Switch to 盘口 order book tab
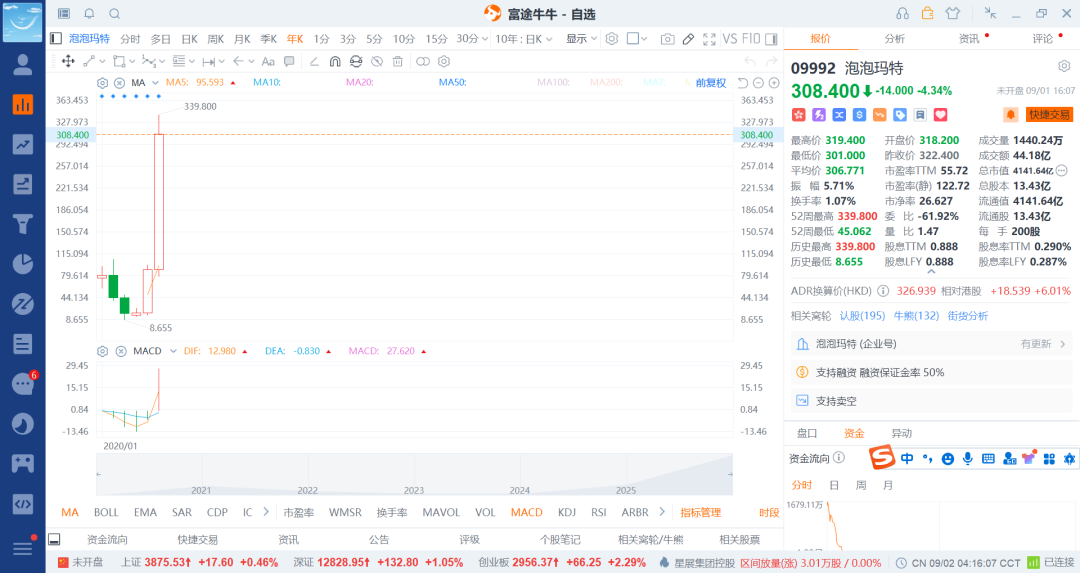The height and width of the screenshot is (573, 1080). pyautogui.click(x=807, y=433)
